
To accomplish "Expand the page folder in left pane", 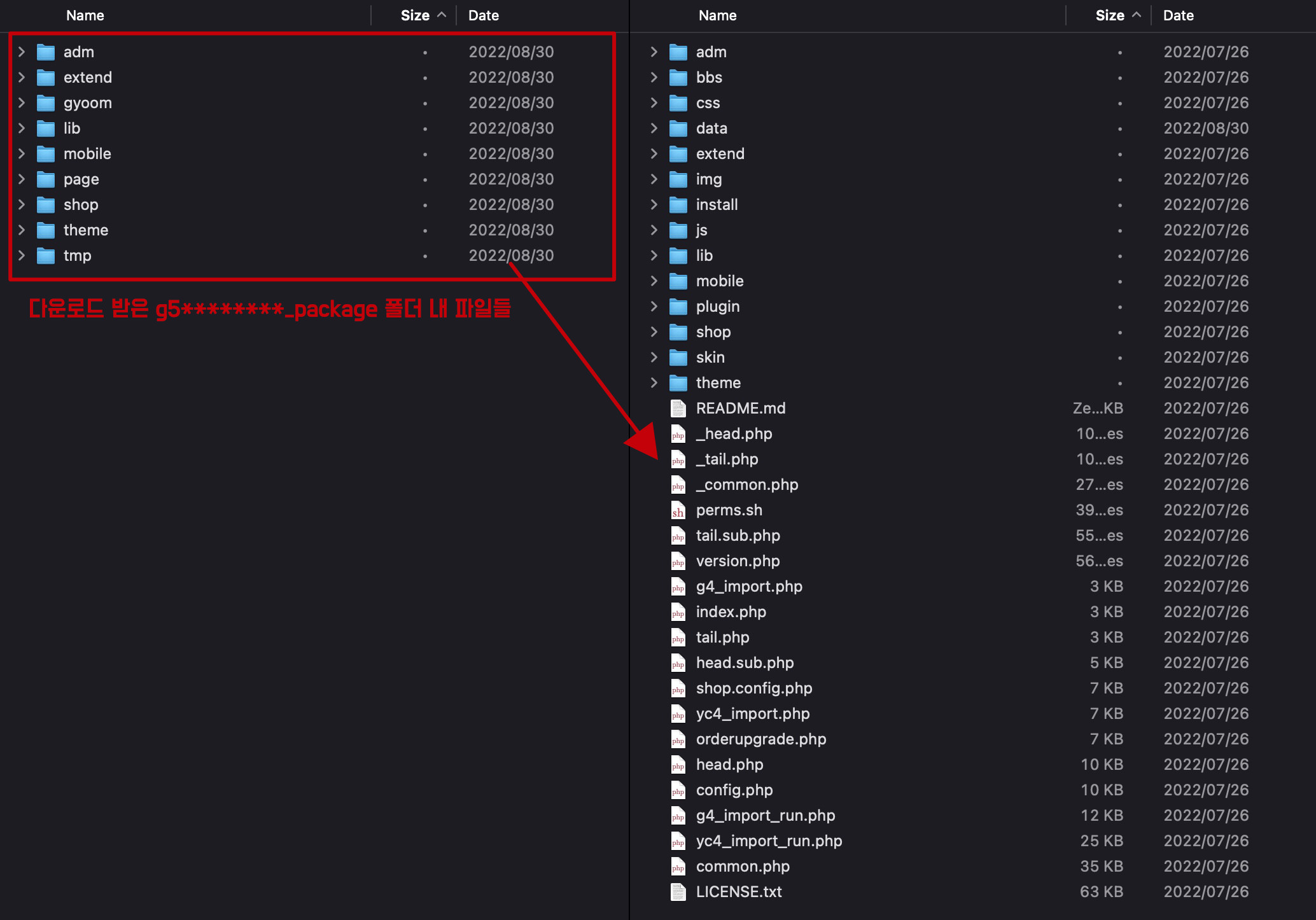I will click(x=22, y=179).
